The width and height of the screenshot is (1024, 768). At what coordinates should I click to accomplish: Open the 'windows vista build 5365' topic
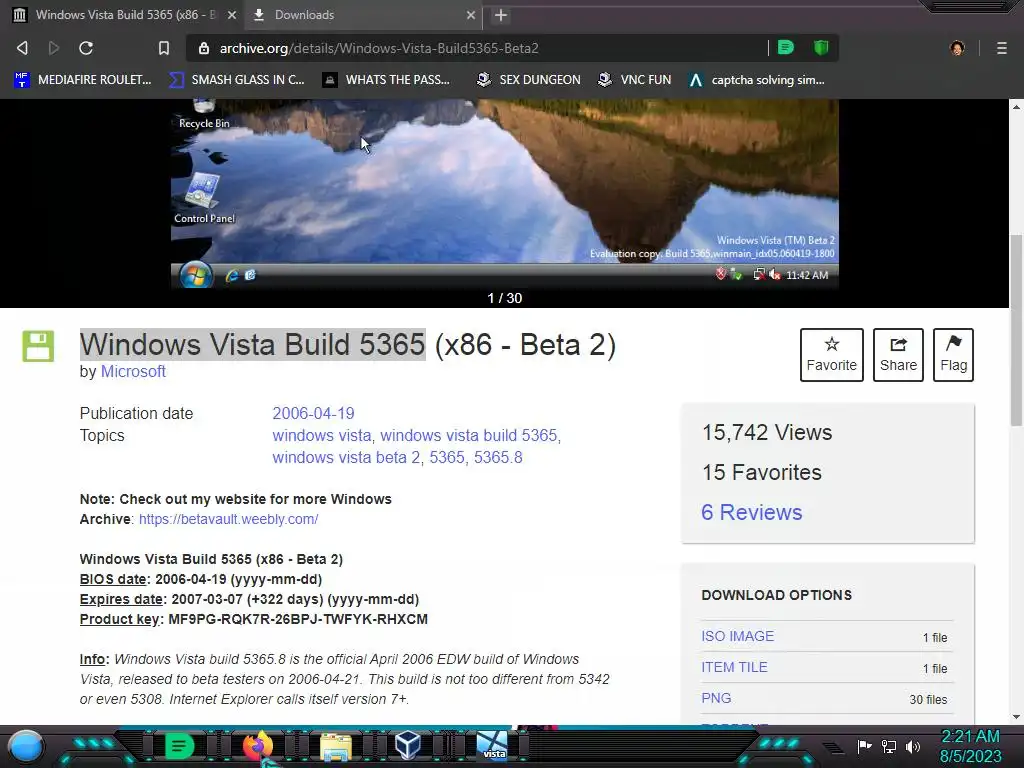tap(468, 436)
